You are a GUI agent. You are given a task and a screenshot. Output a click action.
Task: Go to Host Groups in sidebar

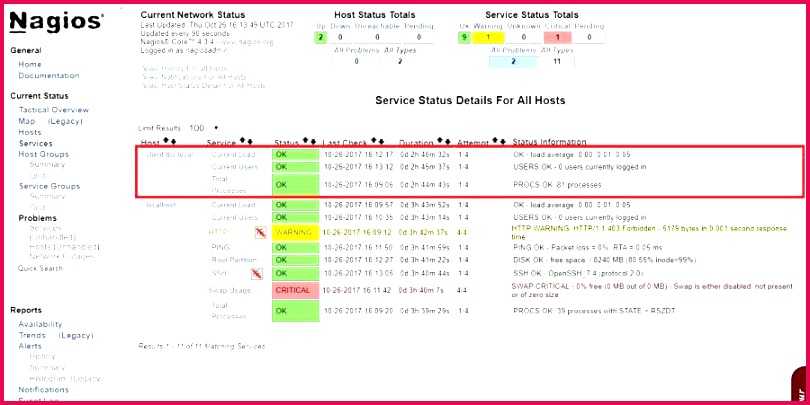pos(43,154)
